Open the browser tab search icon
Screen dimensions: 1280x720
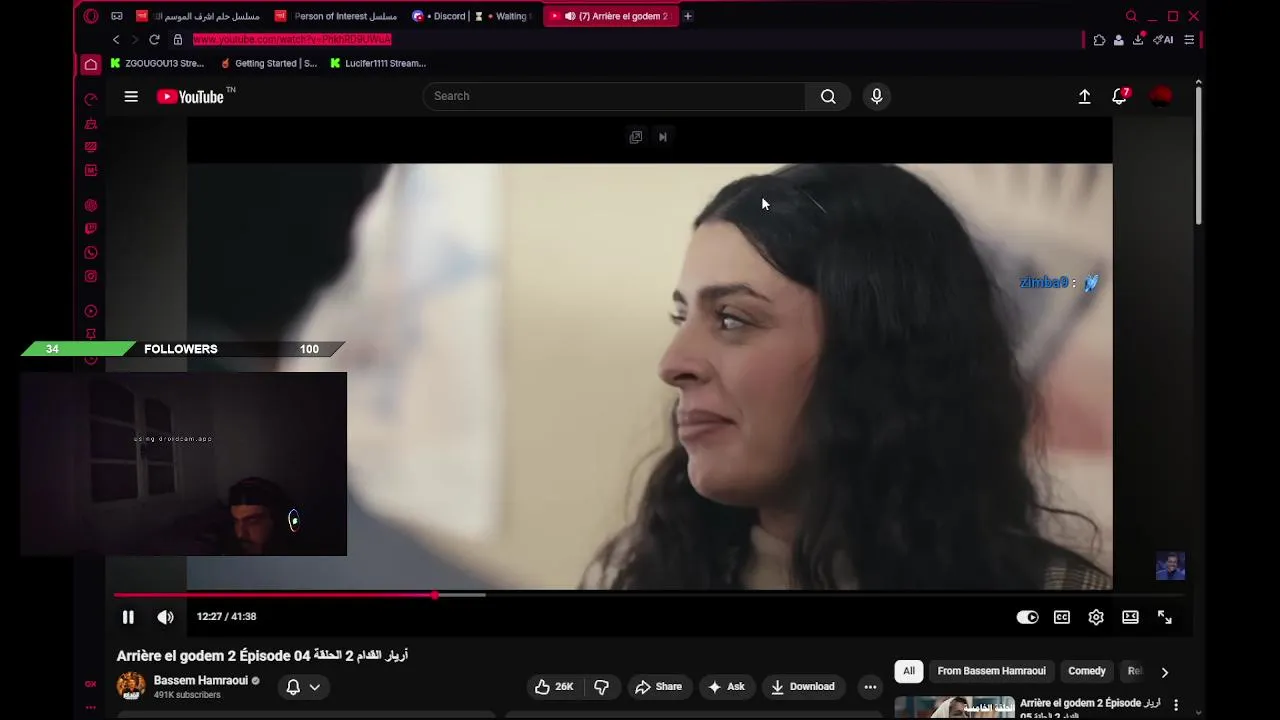pyautogui.click(x=1131, y=16)
